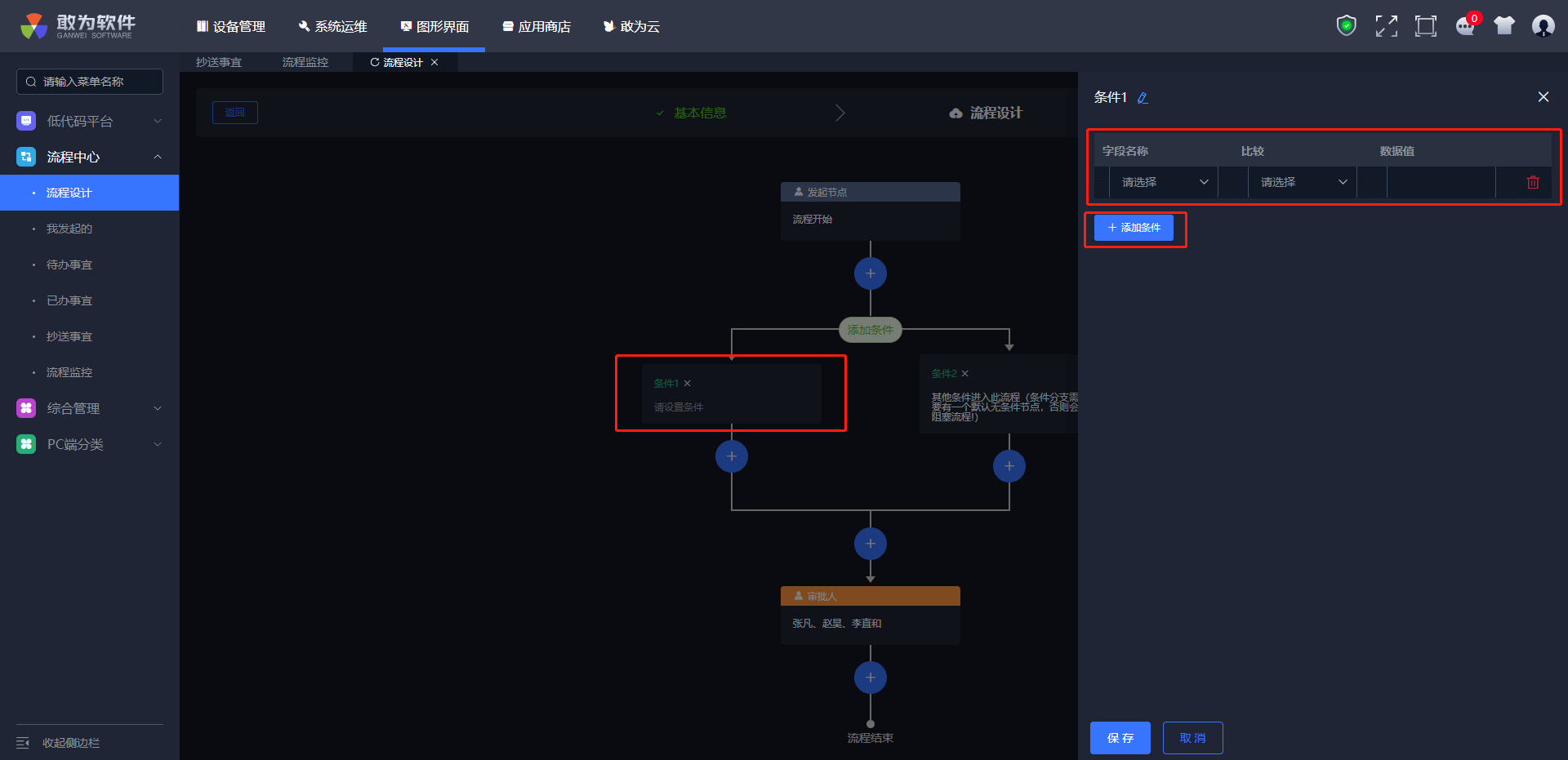Click the Ganwei Software logo
The width and height of the screenshot is (1568, 760).
coord(78,26)
